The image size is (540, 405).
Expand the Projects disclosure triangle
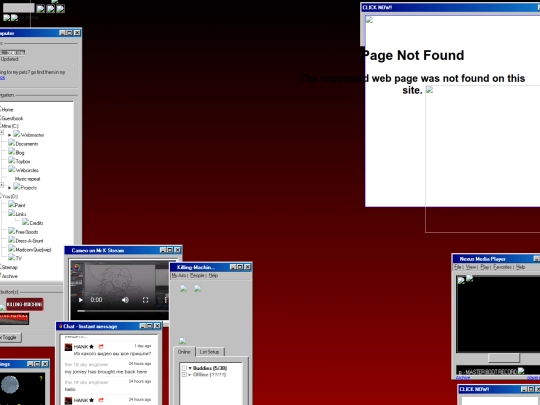(10, 188)
